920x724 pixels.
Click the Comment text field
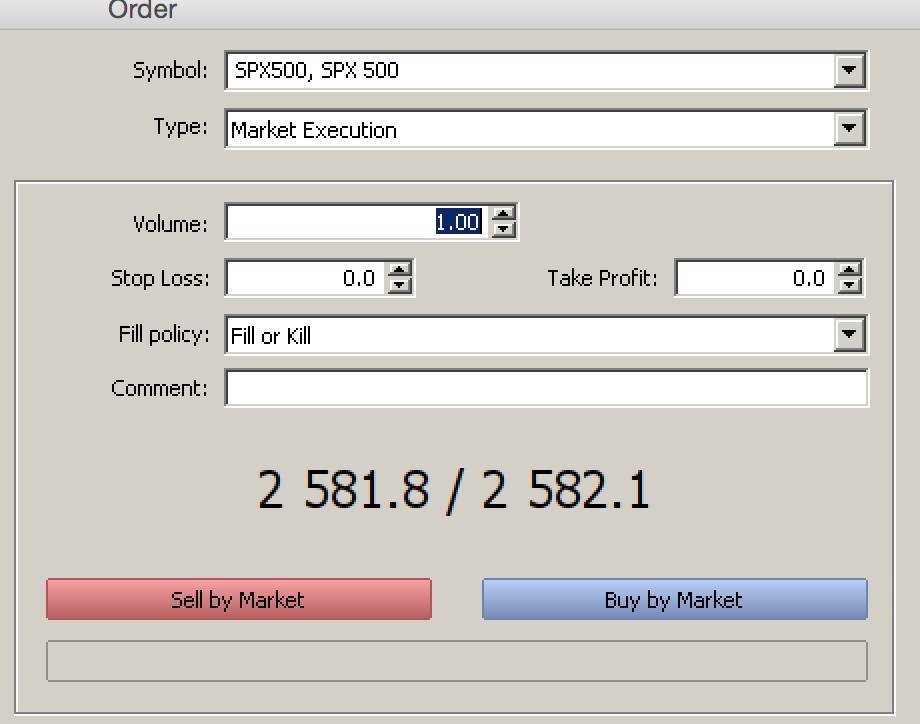[546, 388]
